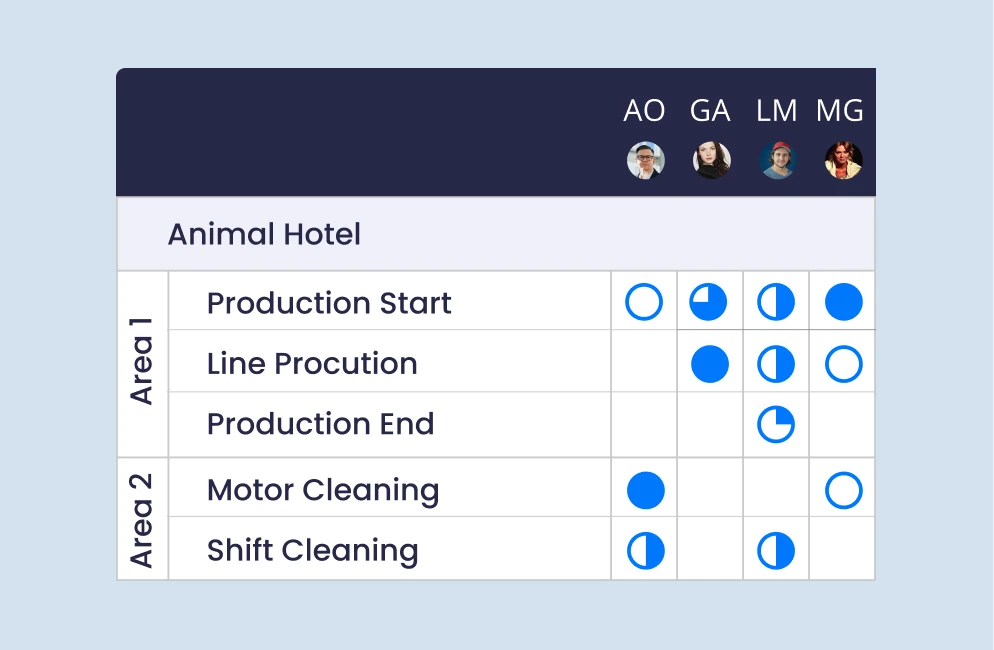Select AO's full circle for Motor Cleaning
Image resolution: width=994 pixels, height=650 pixels.
coord(646,490)
